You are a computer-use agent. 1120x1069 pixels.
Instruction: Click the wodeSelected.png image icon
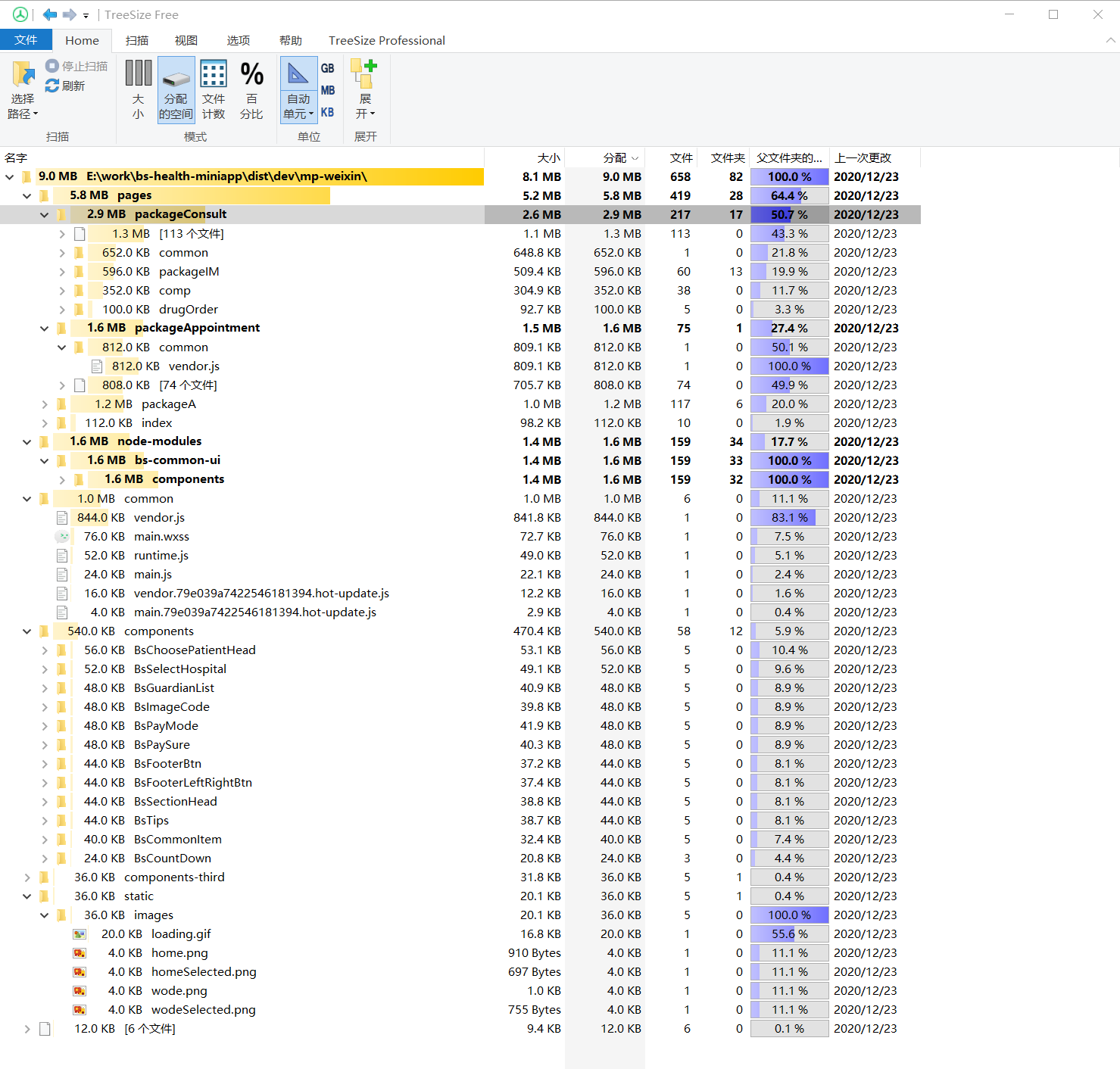(80, 1010)
